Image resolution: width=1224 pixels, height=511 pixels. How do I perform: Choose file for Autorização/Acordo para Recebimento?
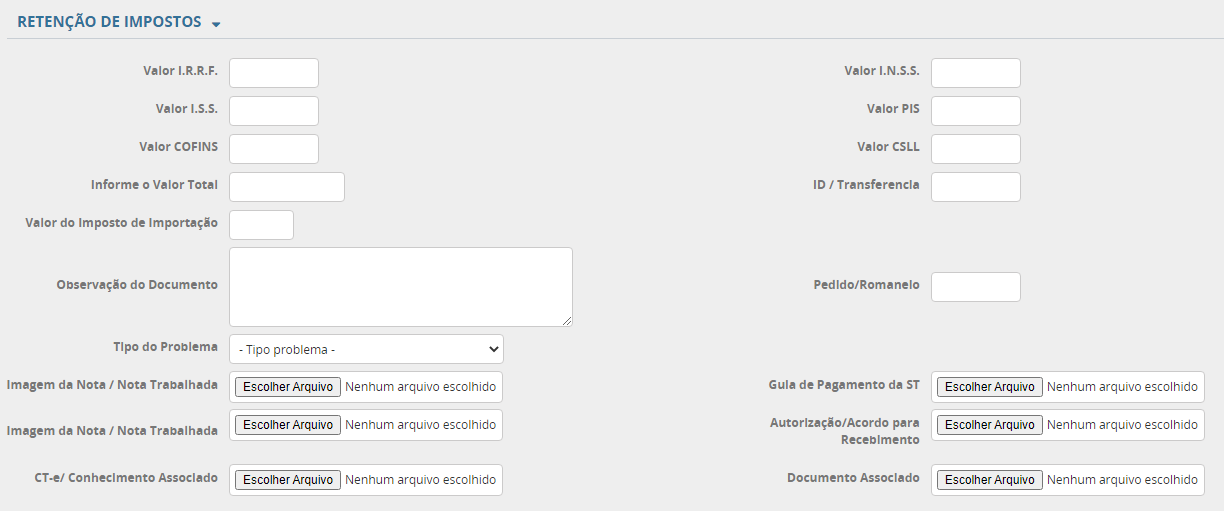(x=989, y=425)
